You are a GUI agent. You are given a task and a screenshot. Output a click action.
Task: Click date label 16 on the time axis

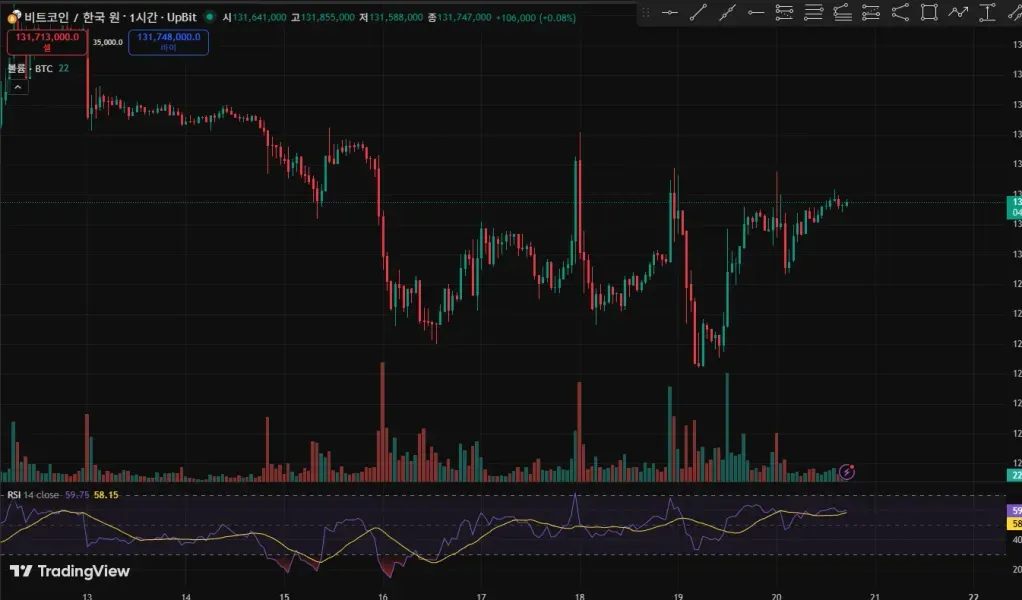(383, 596)
